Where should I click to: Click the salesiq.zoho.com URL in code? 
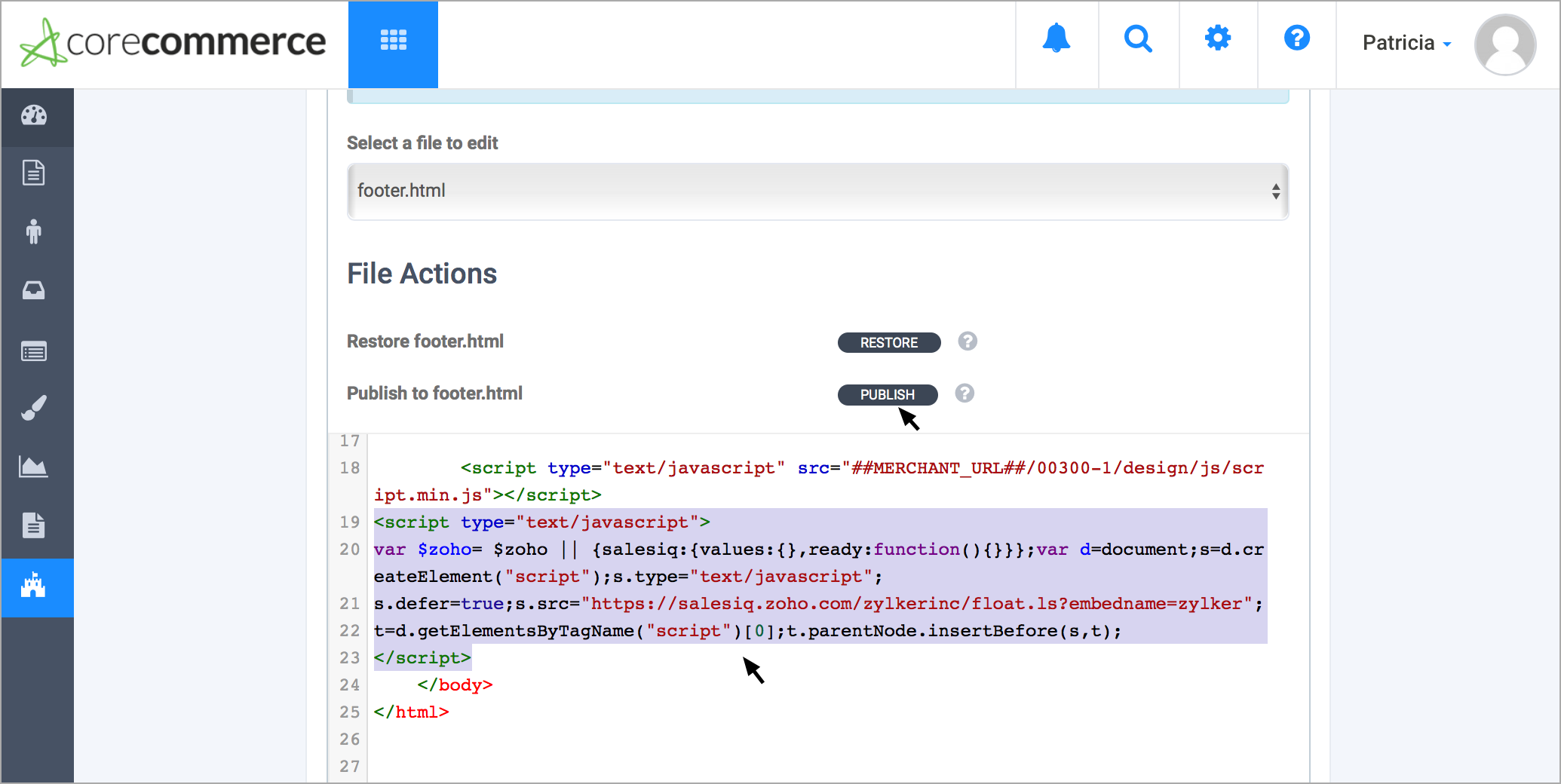click(x=917, y=603)
